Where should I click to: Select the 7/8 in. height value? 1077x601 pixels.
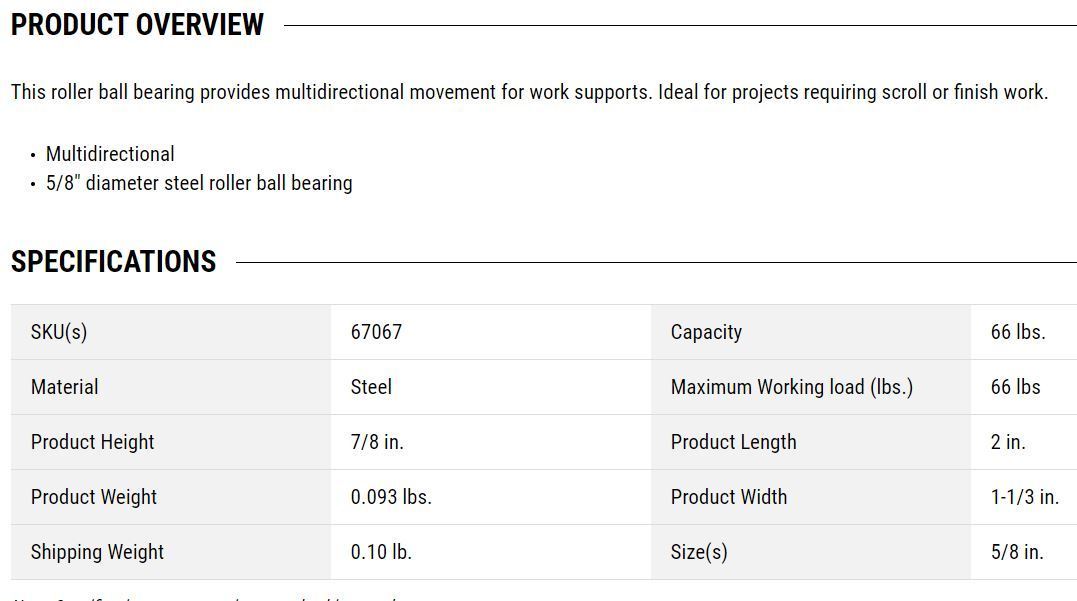(x=376, y=442)
